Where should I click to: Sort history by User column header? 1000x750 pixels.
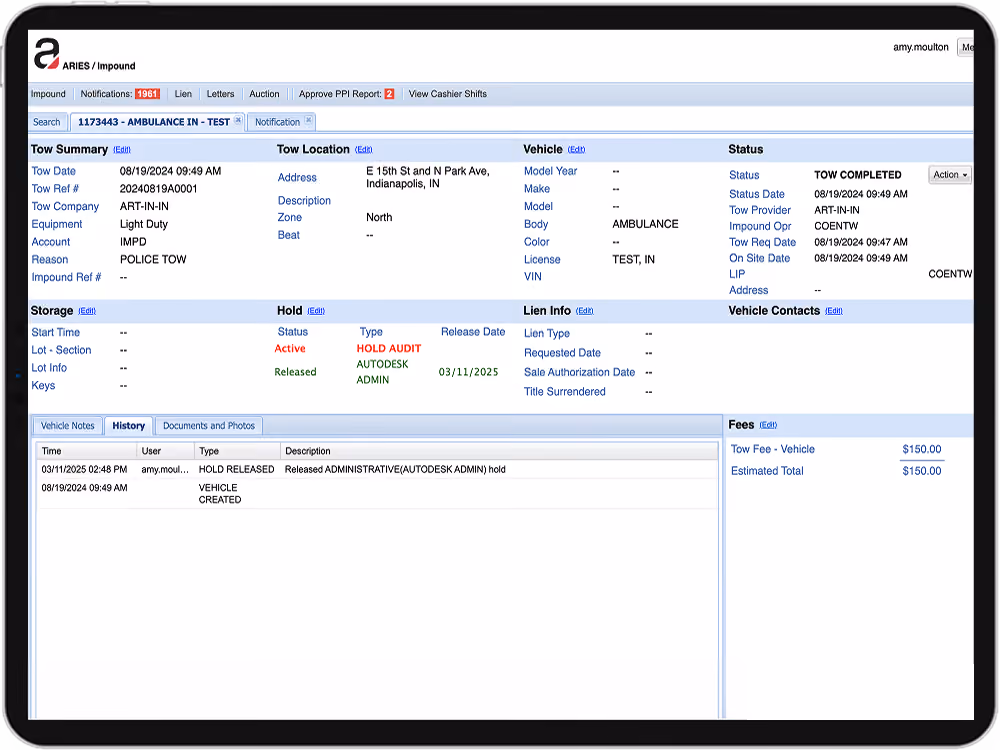(x=166, y=451)
